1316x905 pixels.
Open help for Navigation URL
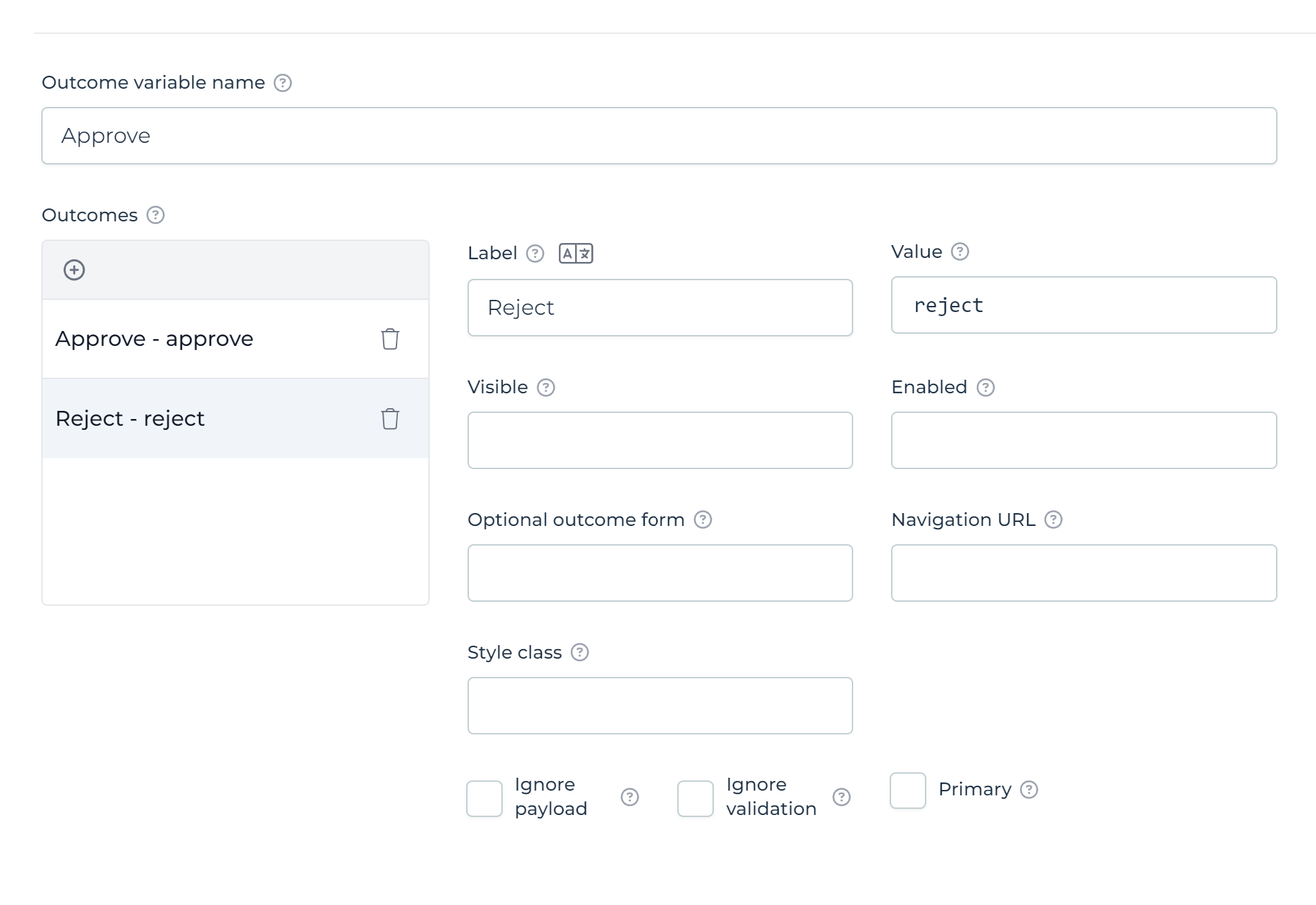[1053, 520]
